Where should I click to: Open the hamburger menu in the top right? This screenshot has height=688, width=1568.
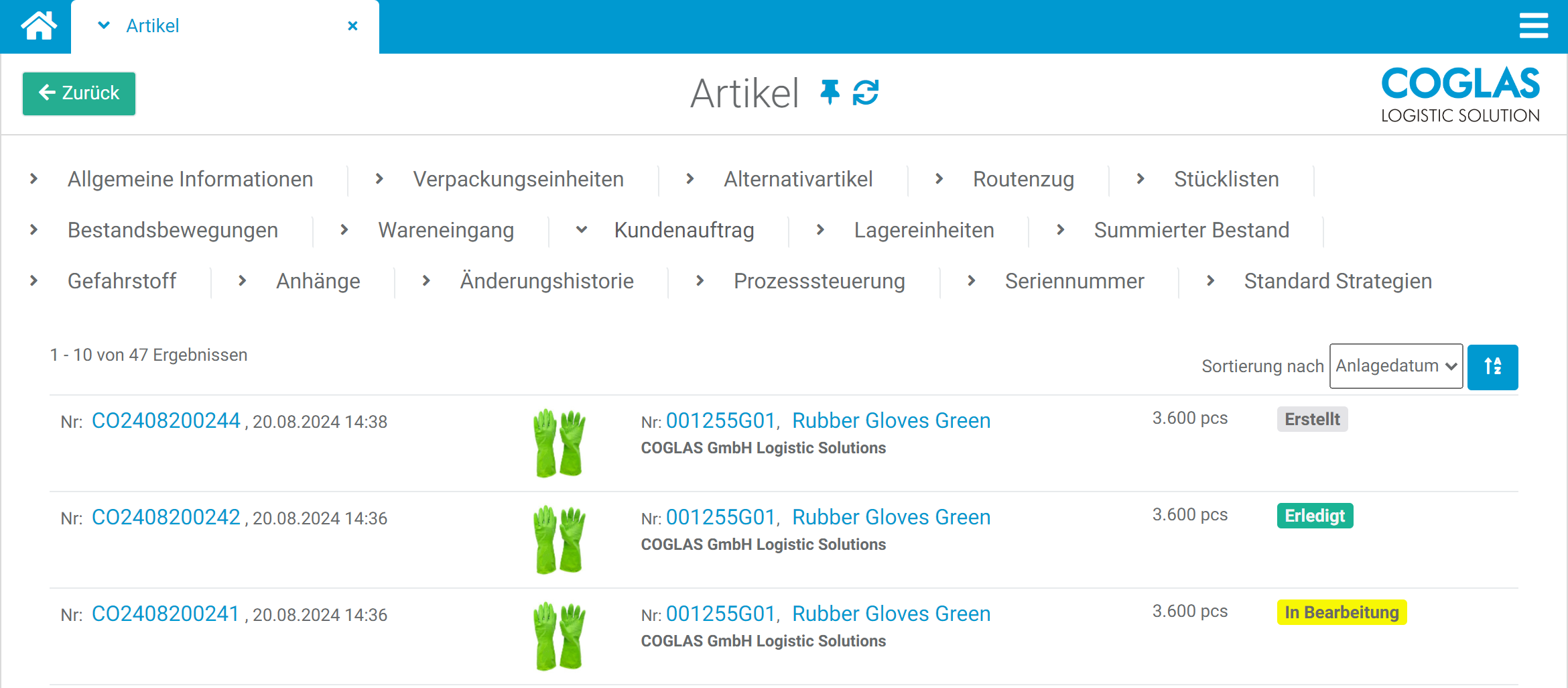[1534, 25]
